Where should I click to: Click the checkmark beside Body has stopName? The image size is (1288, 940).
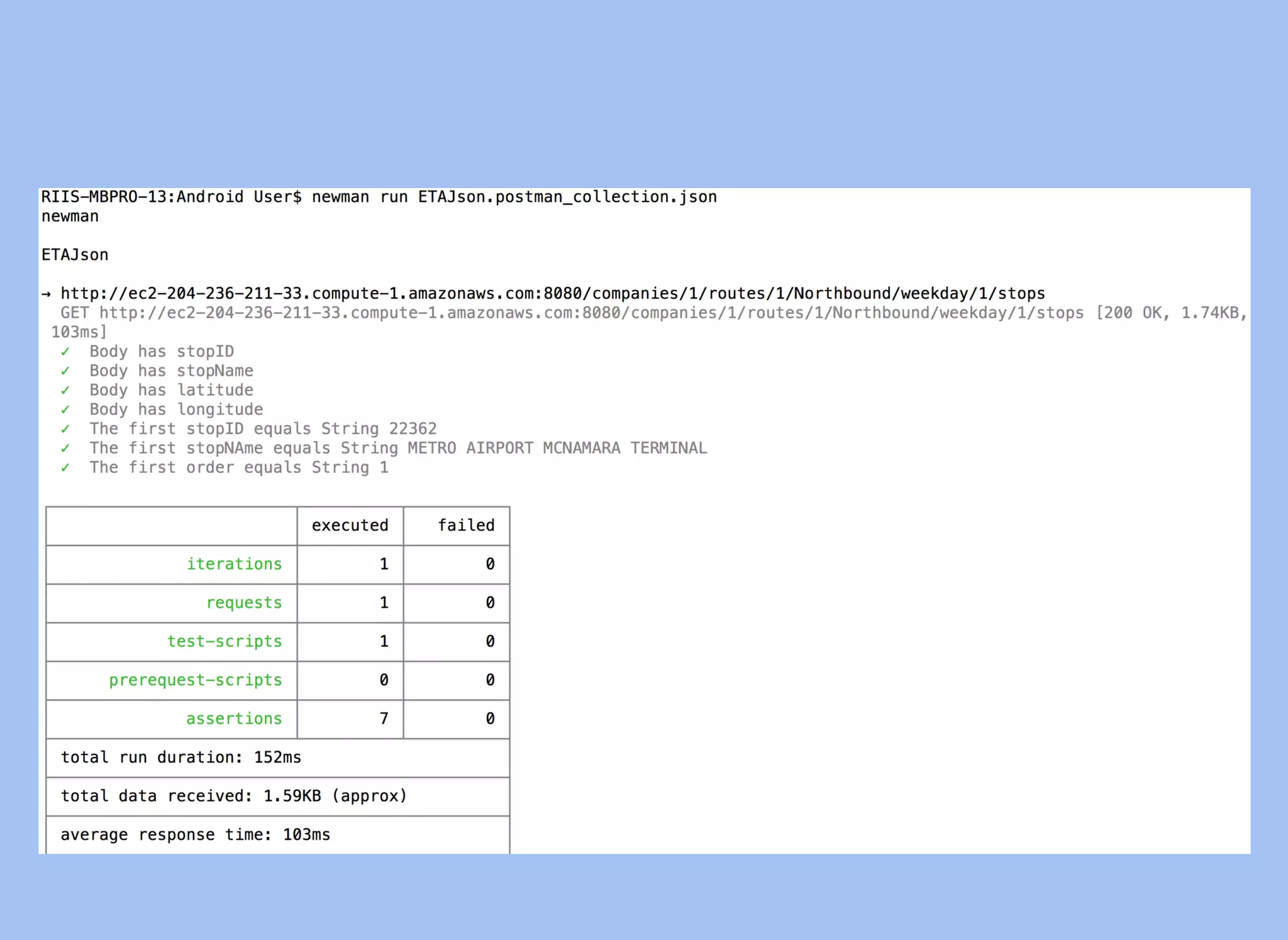65,371
